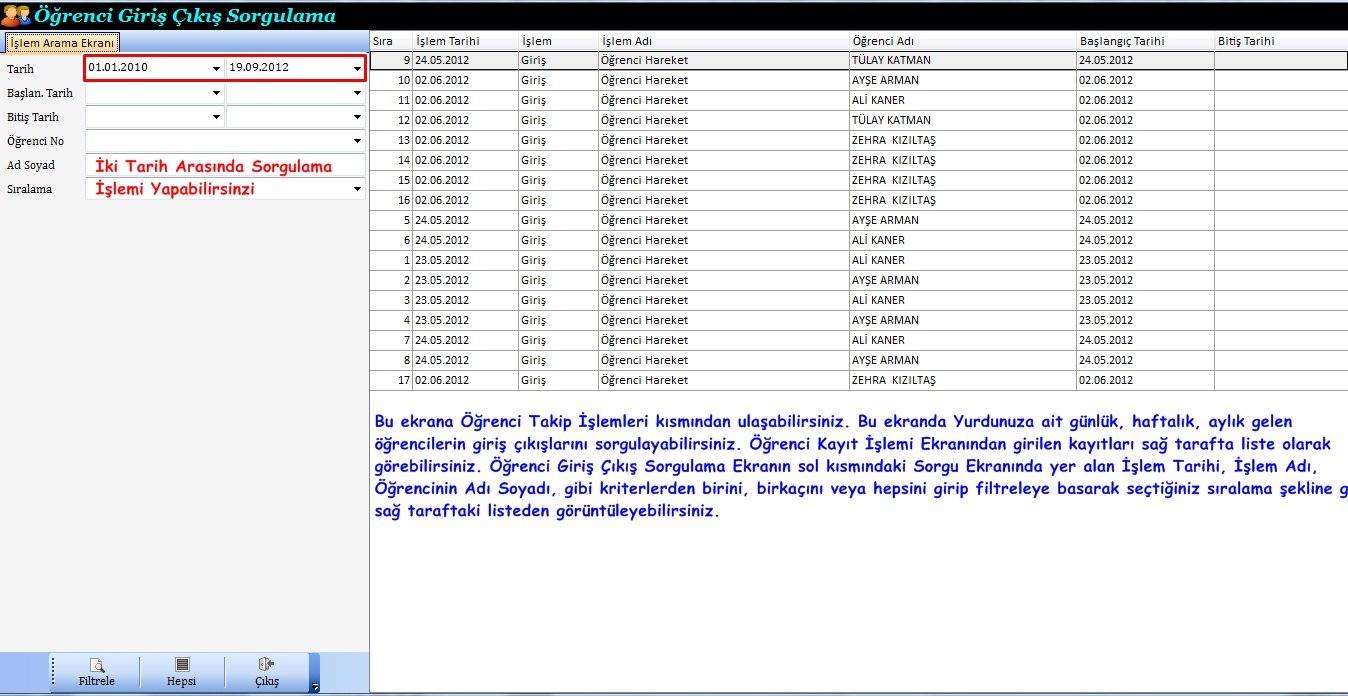Click the Öğrenci Adı column header

(960, 41)
